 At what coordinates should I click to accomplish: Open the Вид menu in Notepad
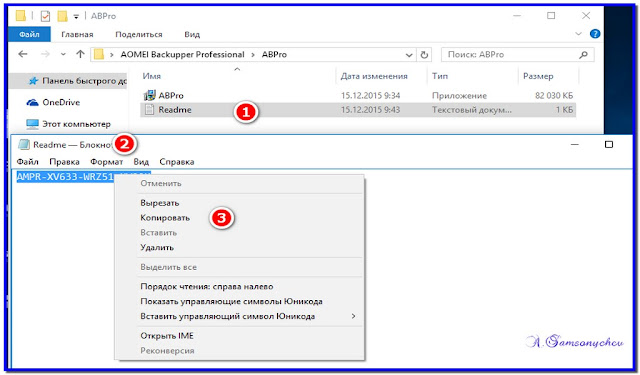pos(141,162)
